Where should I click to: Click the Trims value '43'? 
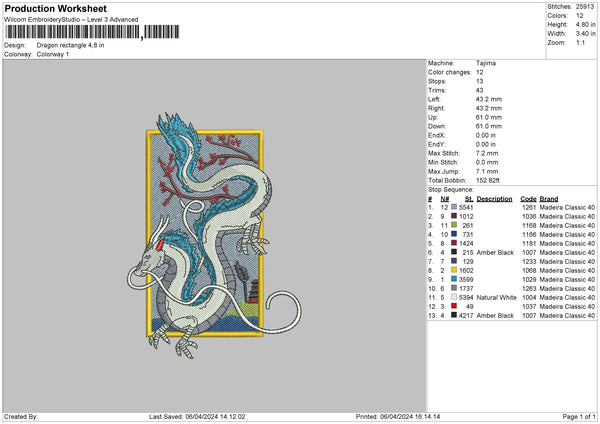[x=479, y=90]
